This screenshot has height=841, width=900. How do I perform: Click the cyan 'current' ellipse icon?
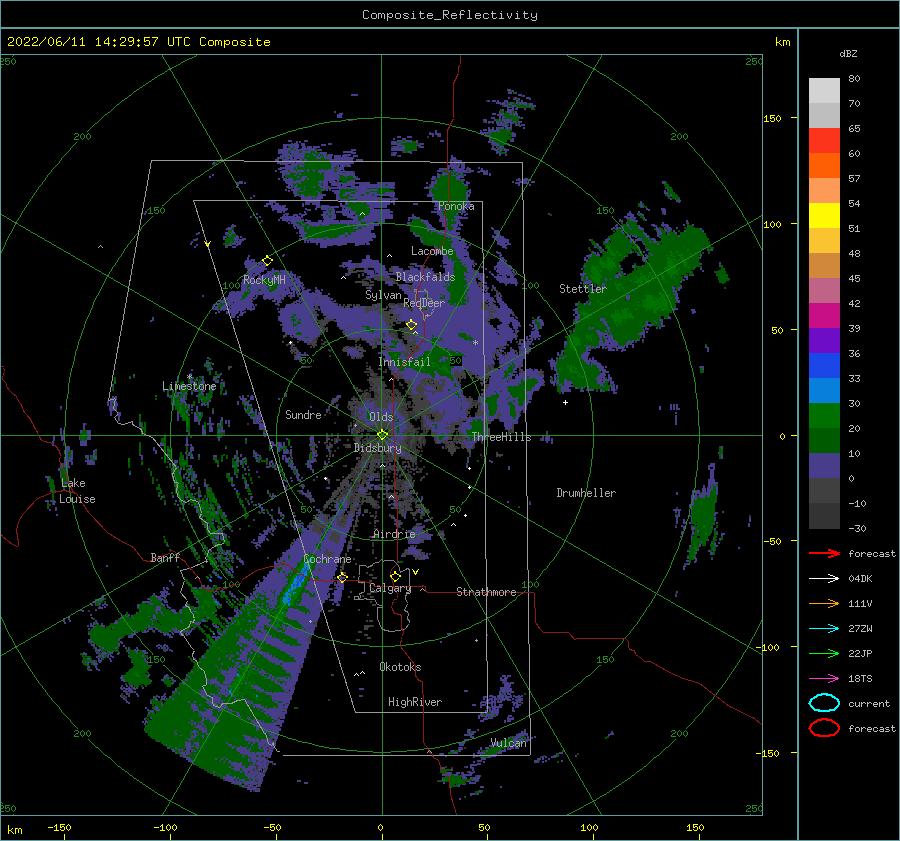click(824, 703)
